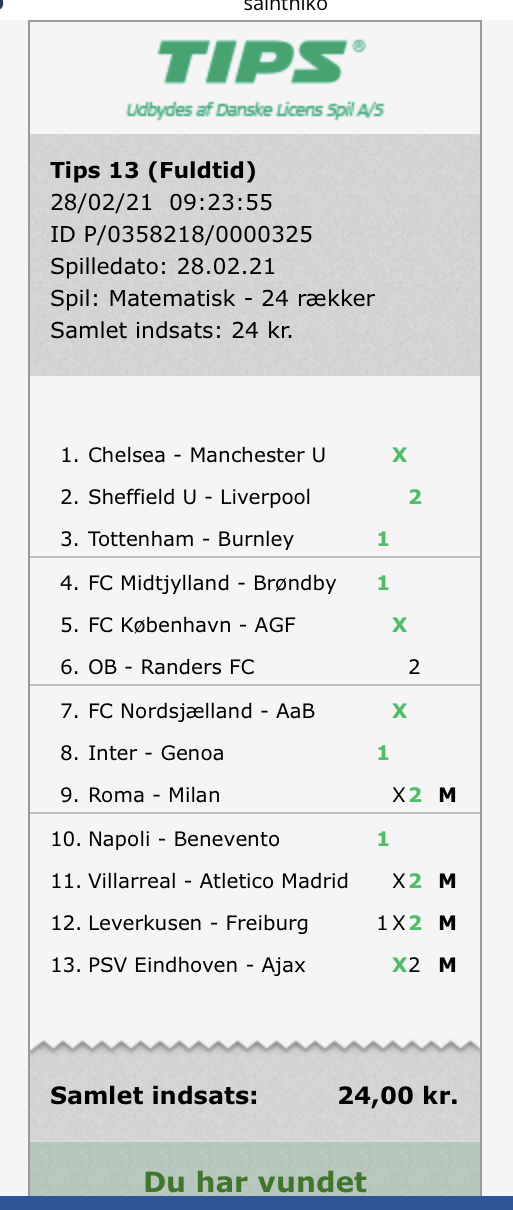Click the M marker on Leverkusen - Freiburg row
Viewport: 513px width, 1210px height.
coord(447,924)
